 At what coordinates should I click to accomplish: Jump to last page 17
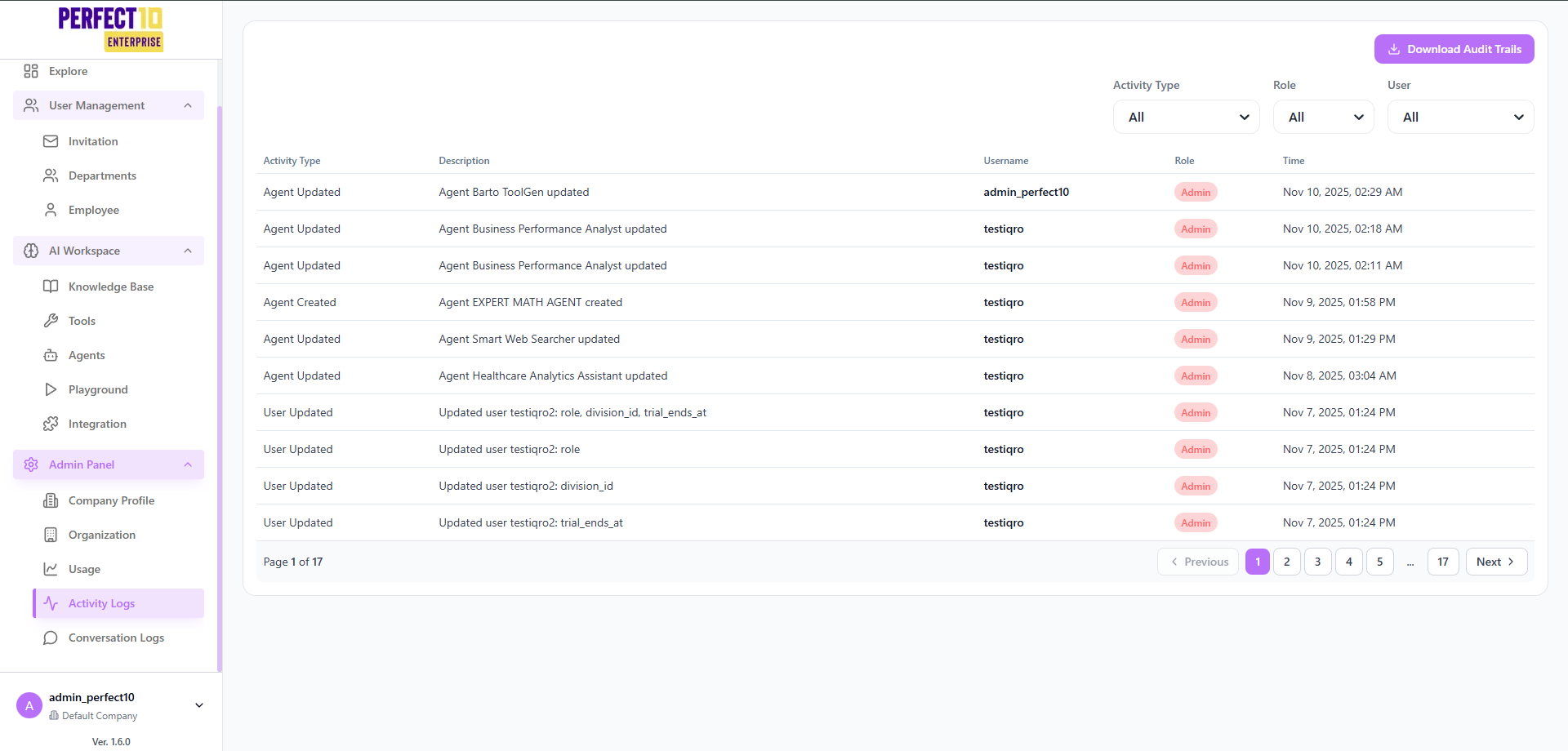pyautogui.click(x=1443, y=562)
